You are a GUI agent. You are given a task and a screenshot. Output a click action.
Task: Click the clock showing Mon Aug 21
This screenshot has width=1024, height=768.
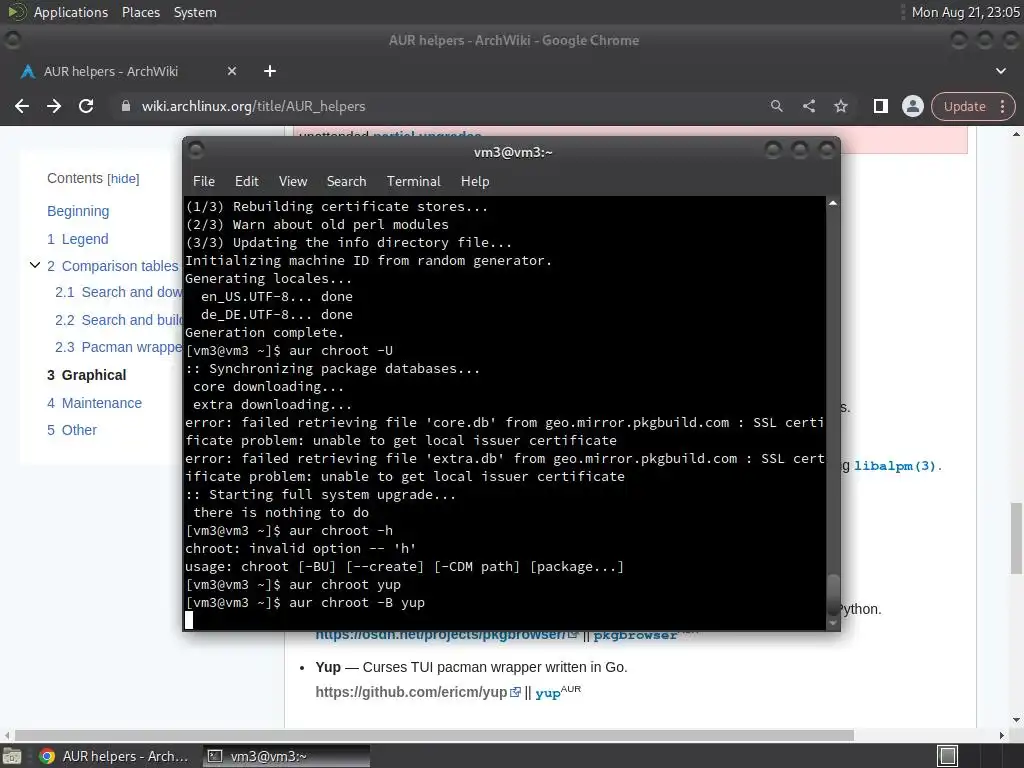pyautogui.click(x=965, y=12)
